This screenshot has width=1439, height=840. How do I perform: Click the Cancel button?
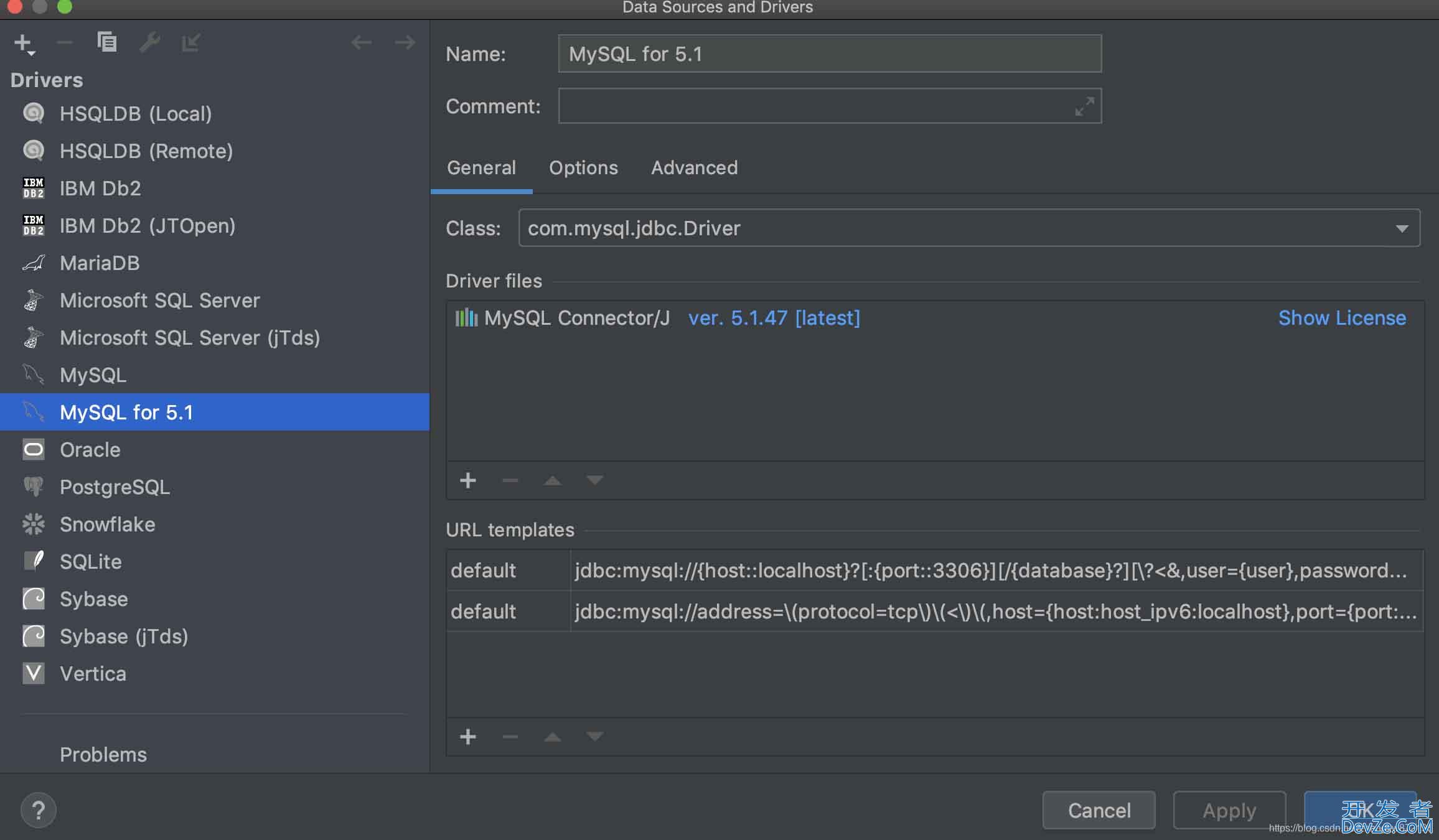(x=1099, y=810)
